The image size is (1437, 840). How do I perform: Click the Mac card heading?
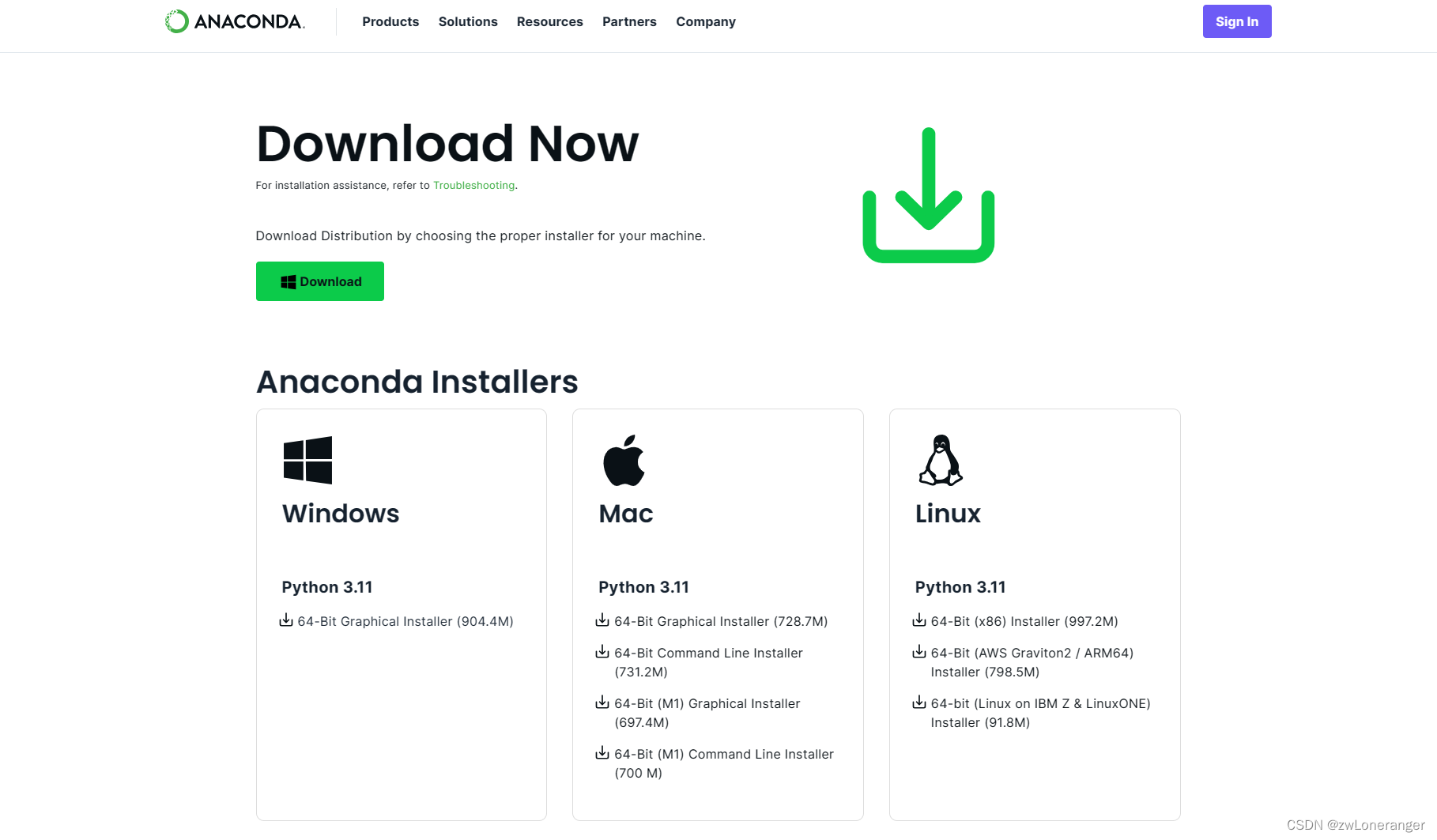(x=626, y=514)
